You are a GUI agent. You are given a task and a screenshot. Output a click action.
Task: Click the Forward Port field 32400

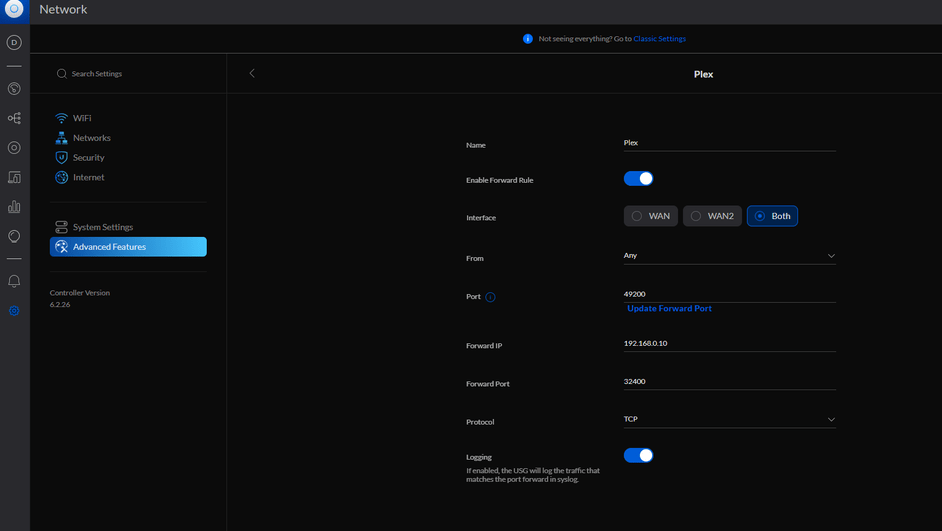(x=729, y=381)
